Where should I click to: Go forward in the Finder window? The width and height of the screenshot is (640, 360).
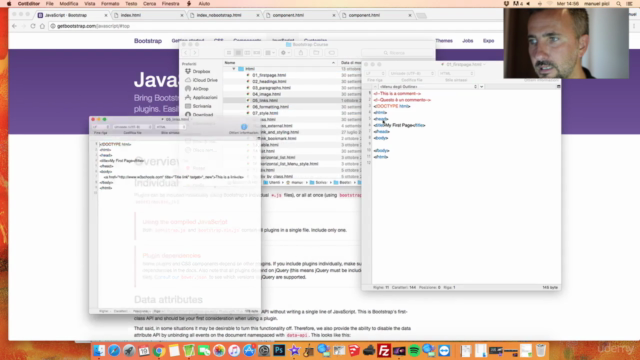tap(195, 53)
